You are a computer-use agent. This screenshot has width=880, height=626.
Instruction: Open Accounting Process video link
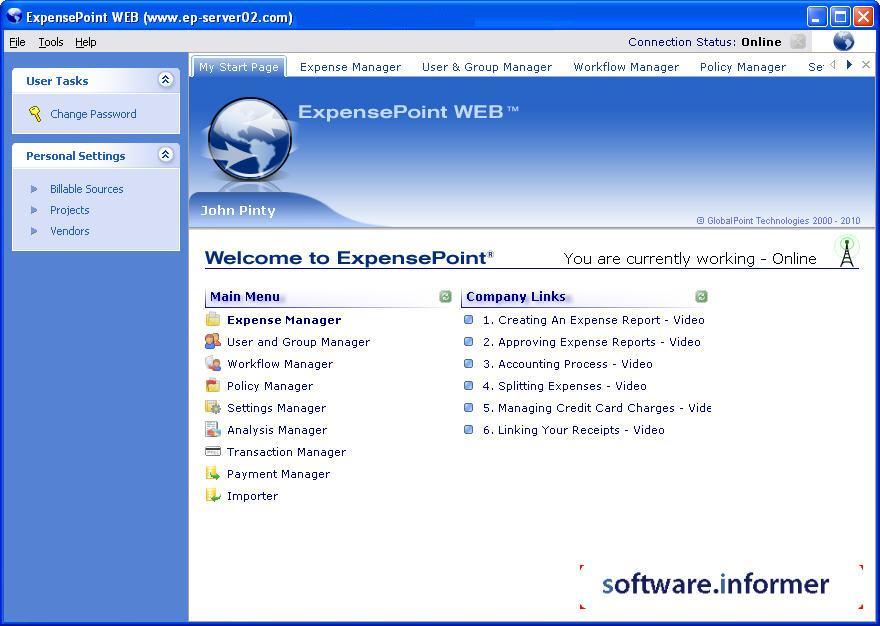567,364
